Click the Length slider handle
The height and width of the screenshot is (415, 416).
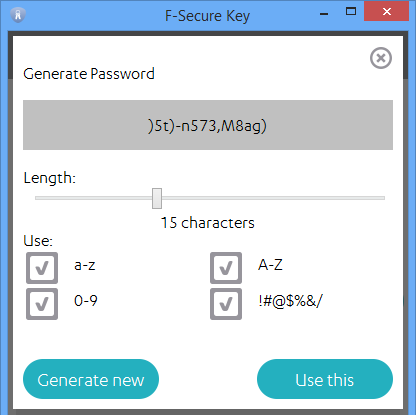click(x=157, y=198)
